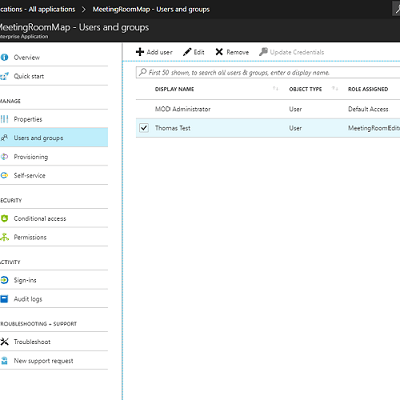Screen dimensions: 400x400
Task: View Sign-ins activity
Action: [x=54, y=280]
